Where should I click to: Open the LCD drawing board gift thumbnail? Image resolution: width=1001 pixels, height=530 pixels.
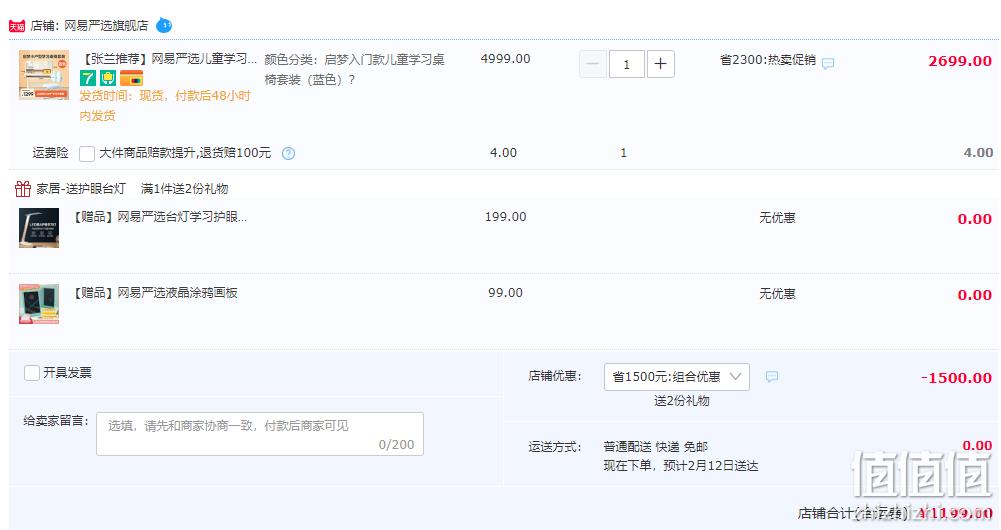click(x=39, y=304)
